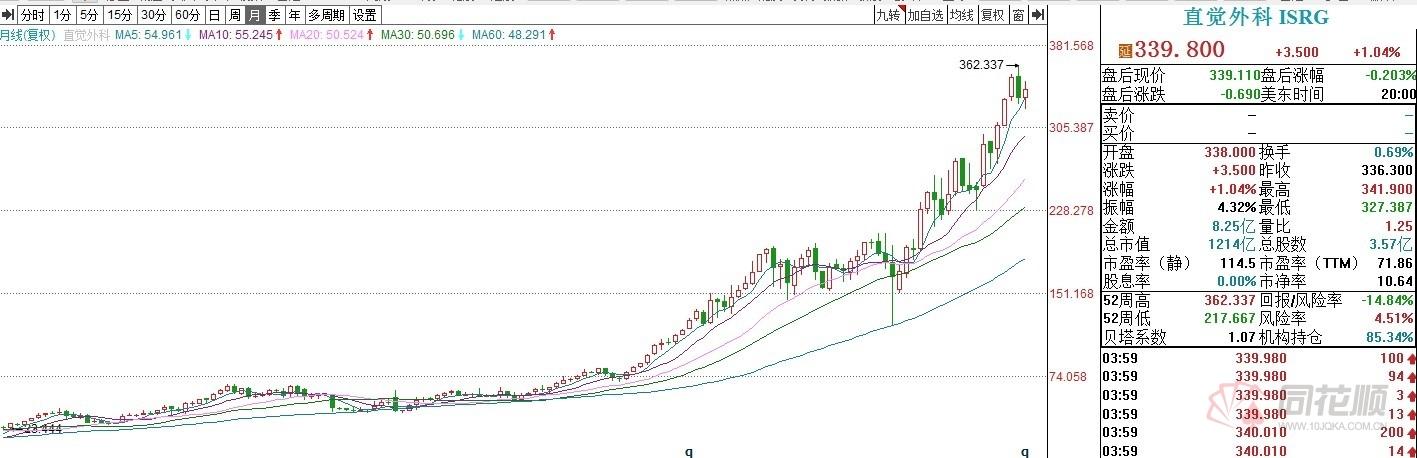Click the 振幅 value 4.32%
This screenshot has height=458, width=1417.
click(x=1236, y=207)
